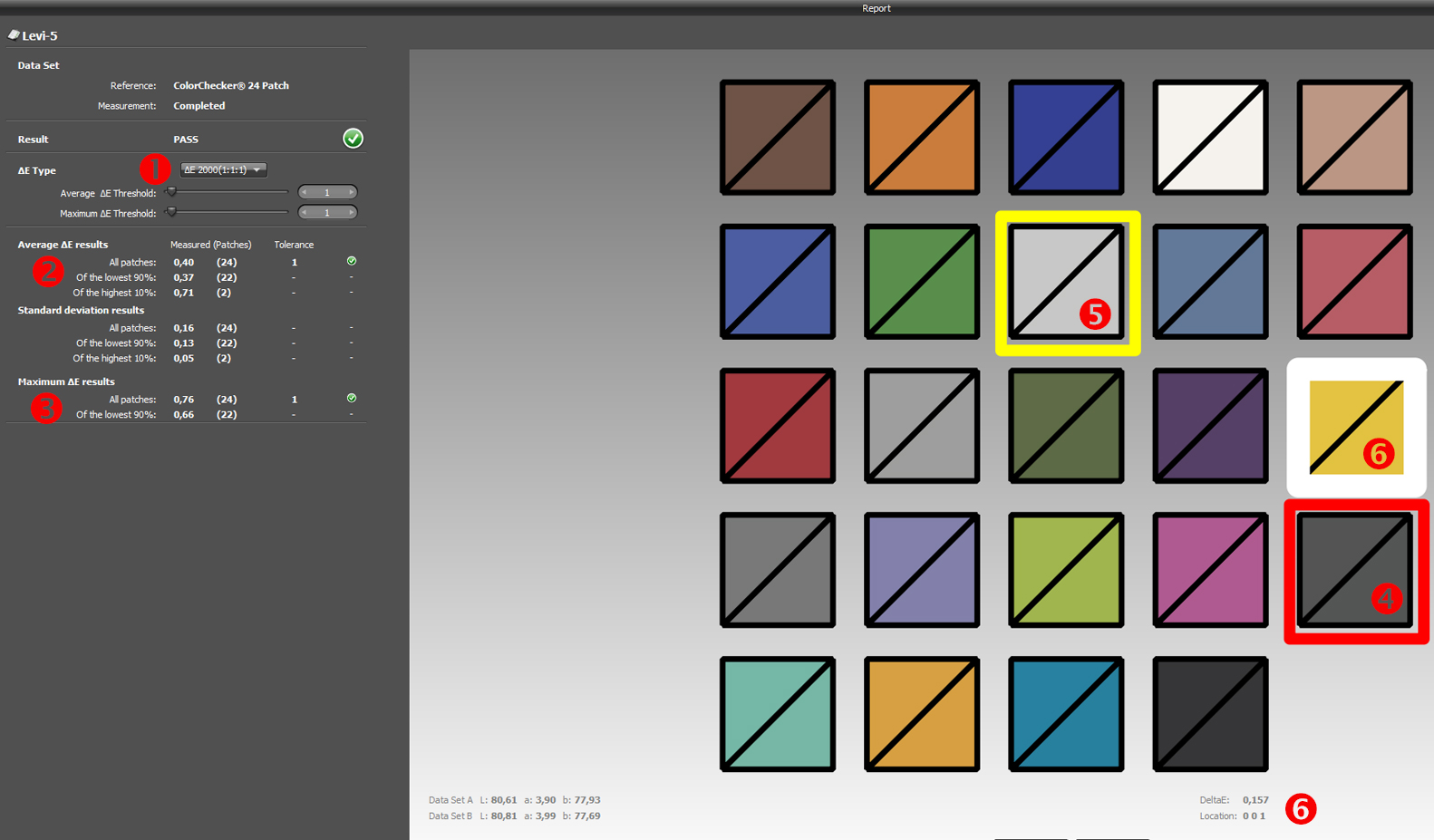This screenshot has width=1434, height=840.
Task: Click the Levi-5 report icon
Action: pyautogui.click(x=14, y=35)
